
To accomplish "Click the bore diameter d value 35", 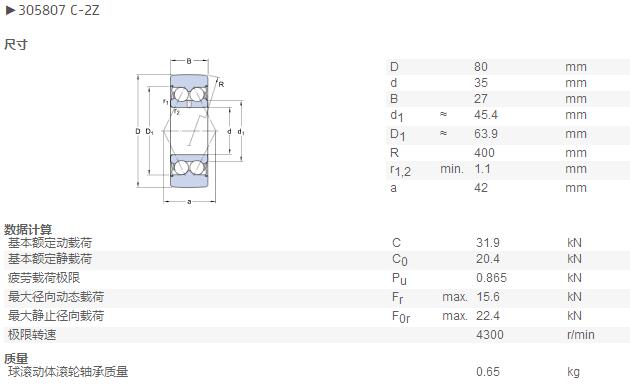I will [481, 83].
